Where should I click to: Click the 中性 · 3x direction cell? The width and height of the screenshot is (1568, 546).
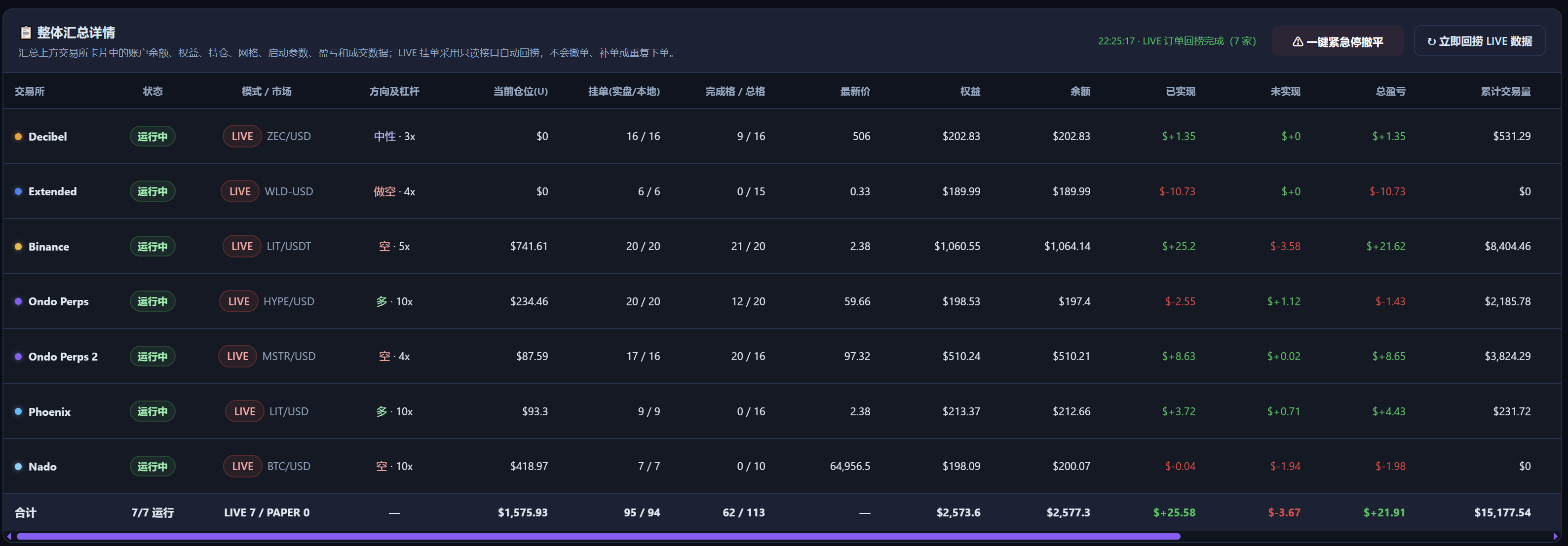coord(394,136)
